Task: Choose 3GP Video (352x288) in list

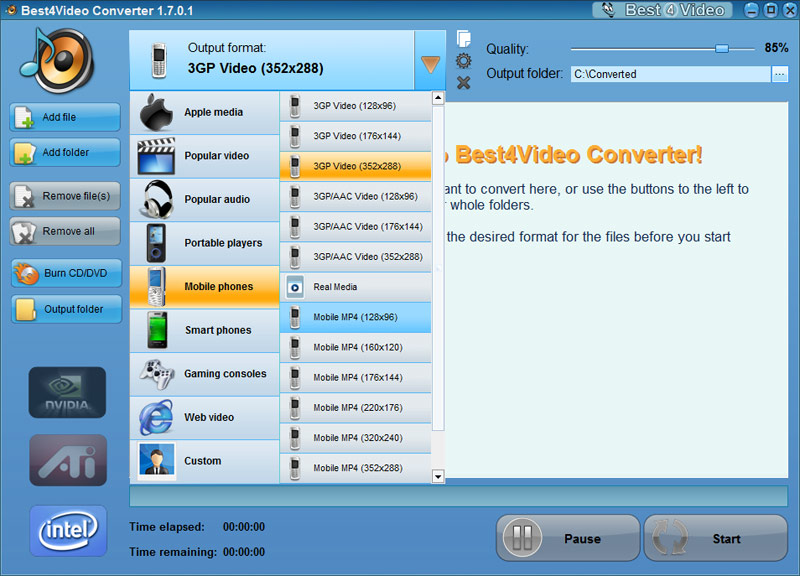Action: pos(356,166)
